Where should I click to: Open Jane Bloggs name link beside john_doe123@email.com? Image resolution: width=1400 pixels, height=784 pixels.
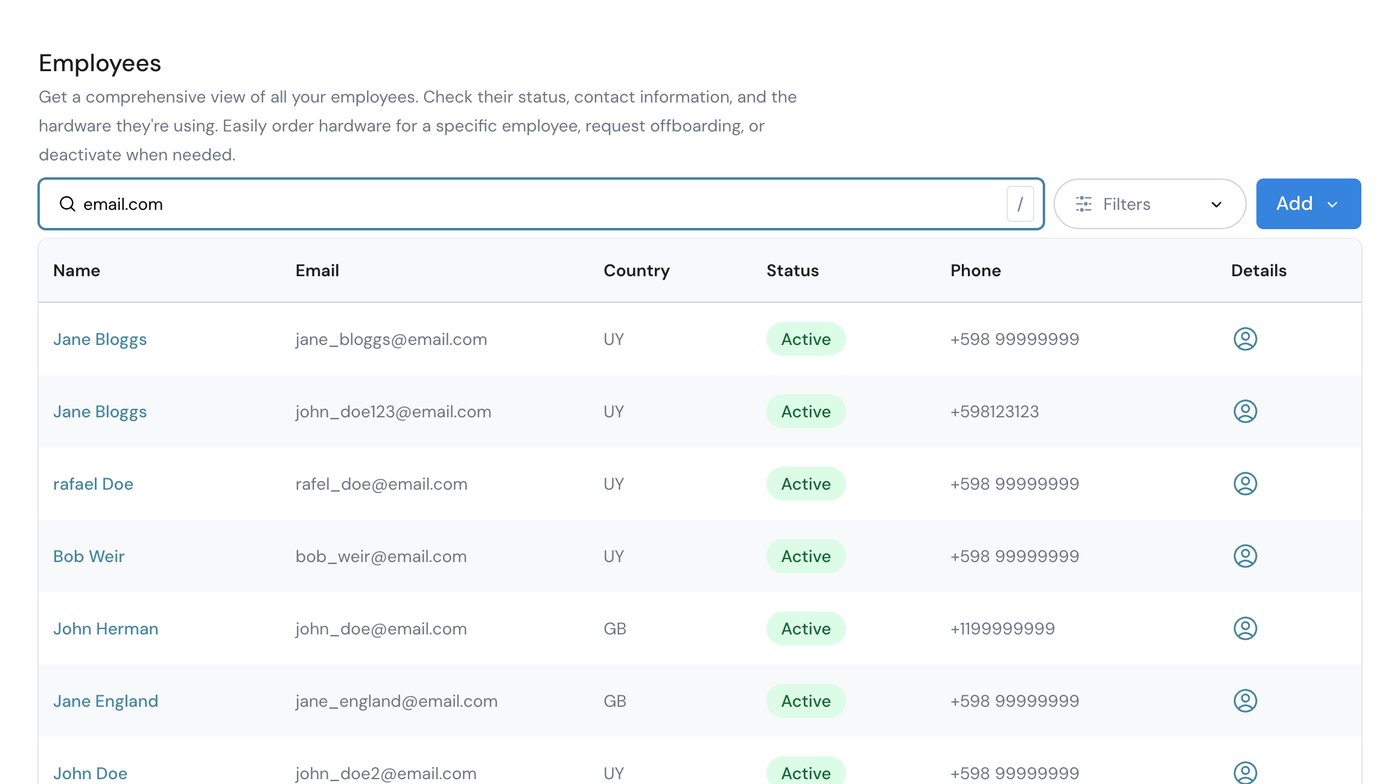point(100,411)
